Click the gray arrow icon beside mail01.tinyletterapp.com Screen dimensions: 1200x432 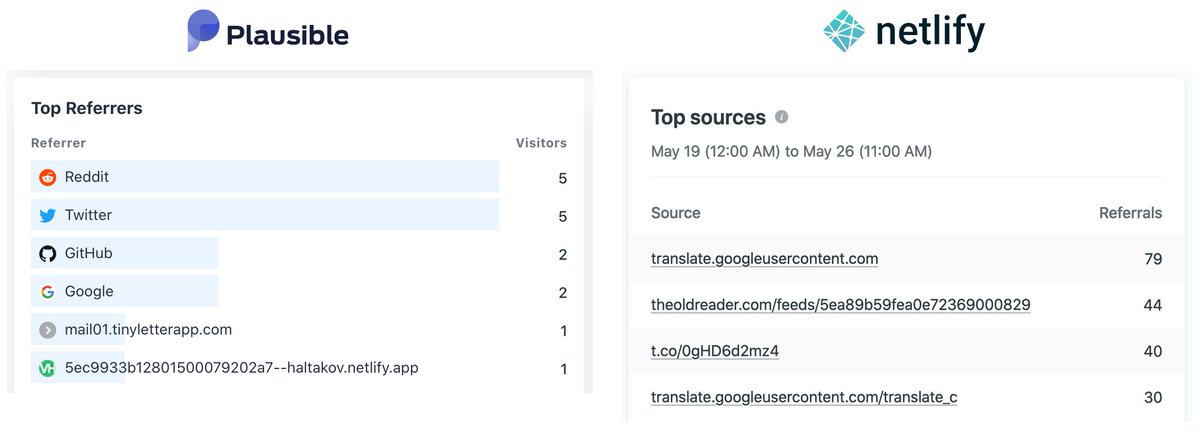pos(48,330)
